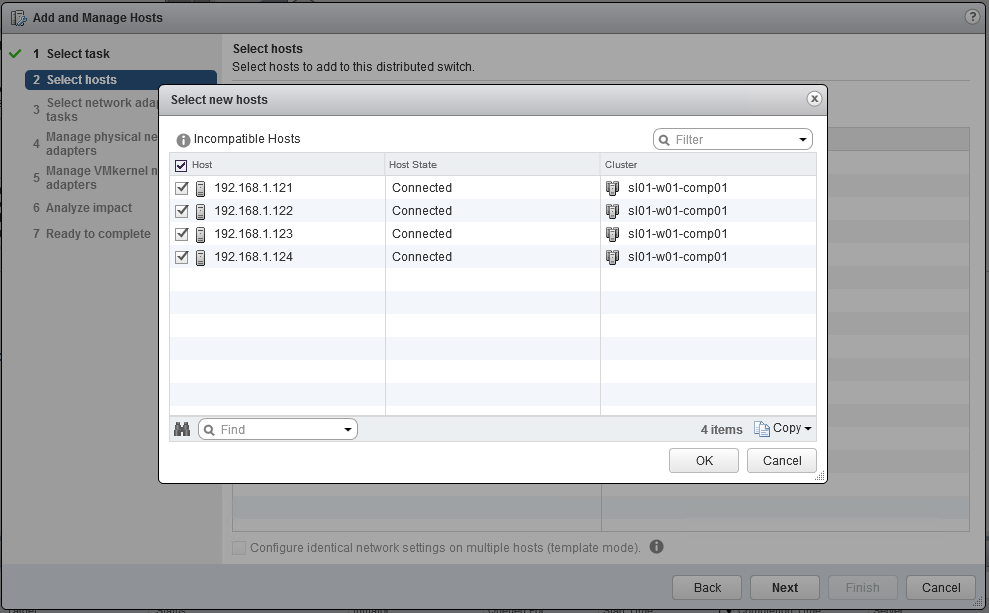Go to step 5 Manage VMkernel adapters
Image resolution: width=989 pixels, height=613 pixels.
(95, 178)
